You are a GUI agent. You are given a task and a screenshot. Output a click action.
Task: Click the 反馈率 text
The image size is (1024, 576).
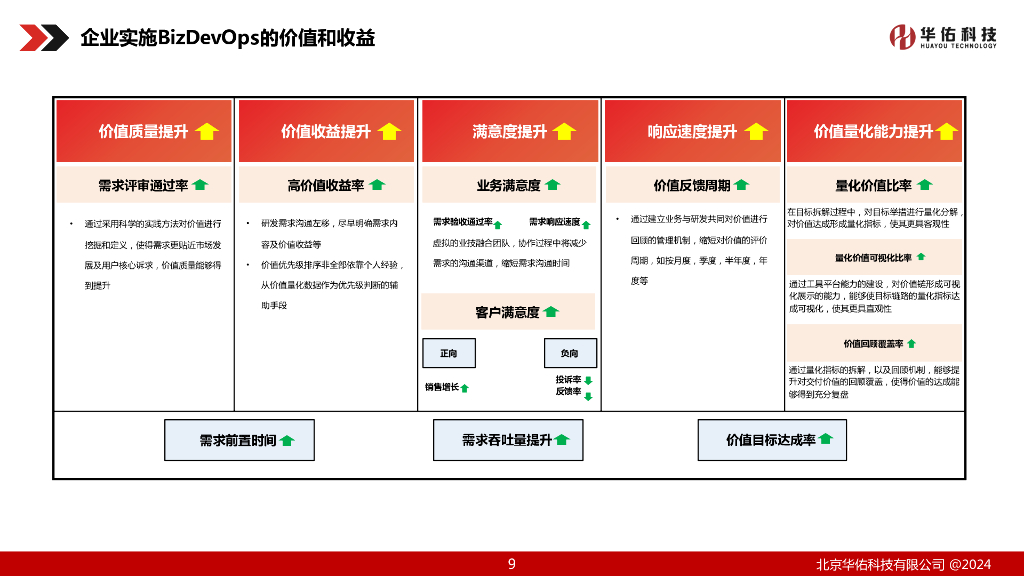pos(568,391)
